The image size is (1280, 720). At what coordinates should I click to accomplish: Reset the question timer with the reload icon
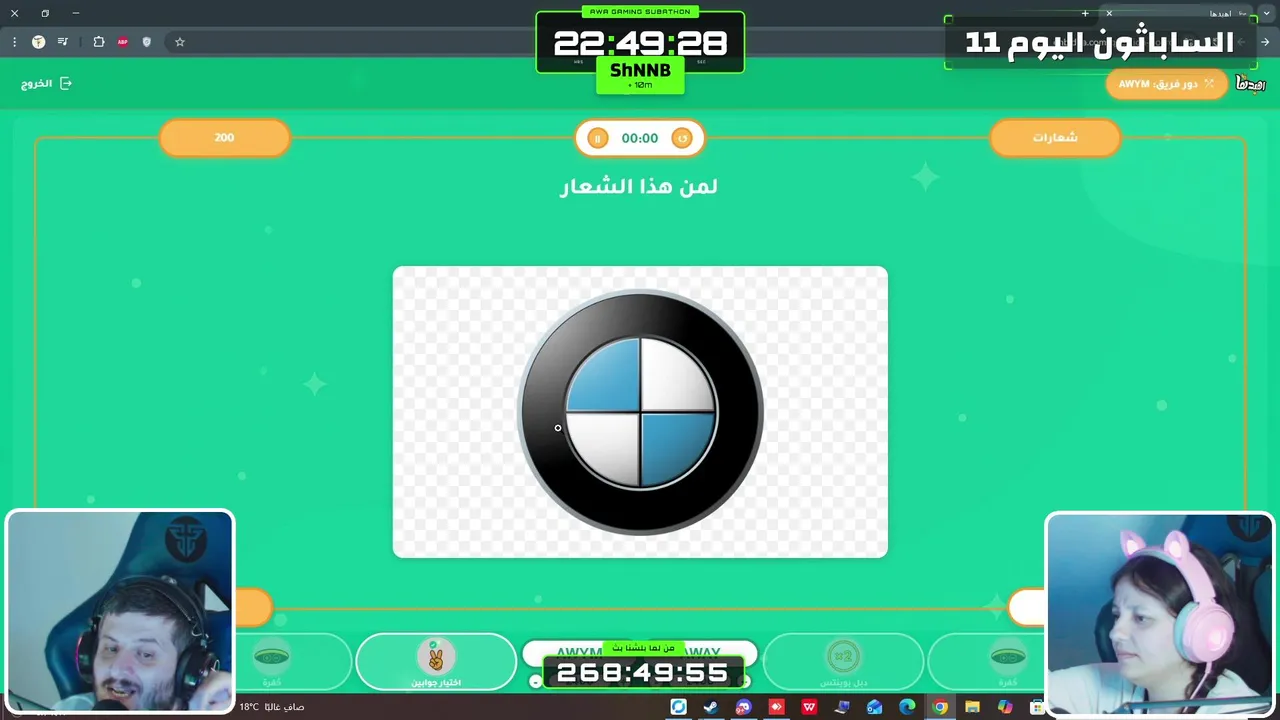683,138
